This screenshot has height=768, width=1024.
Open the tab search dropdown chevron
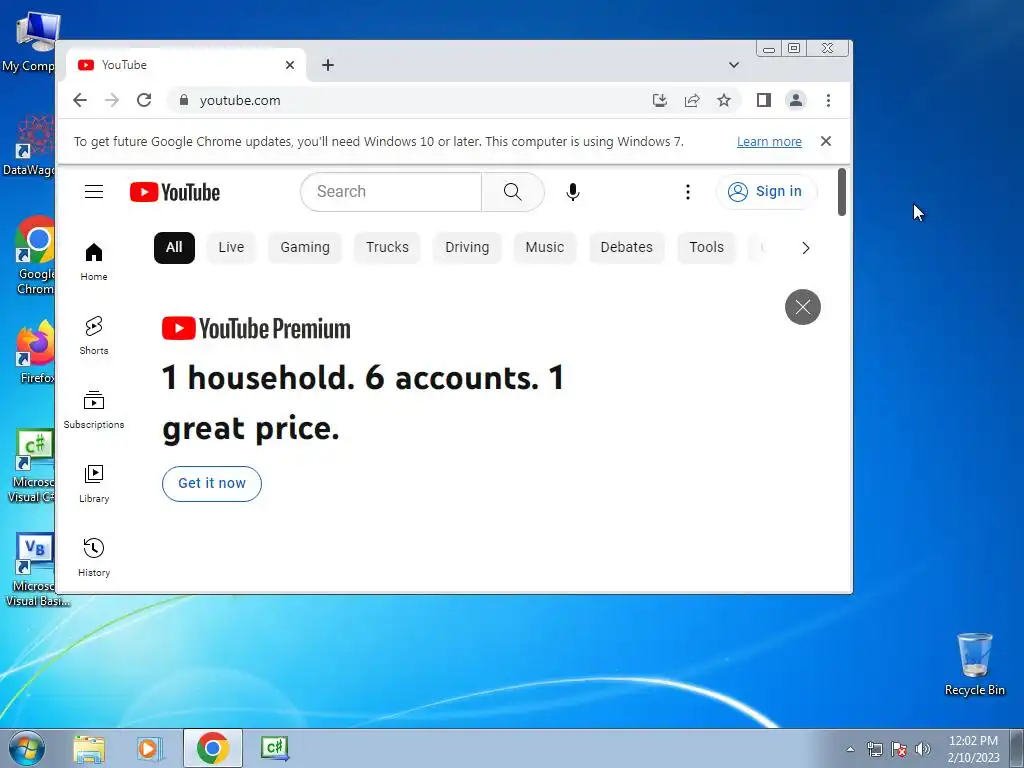[733, 65]
